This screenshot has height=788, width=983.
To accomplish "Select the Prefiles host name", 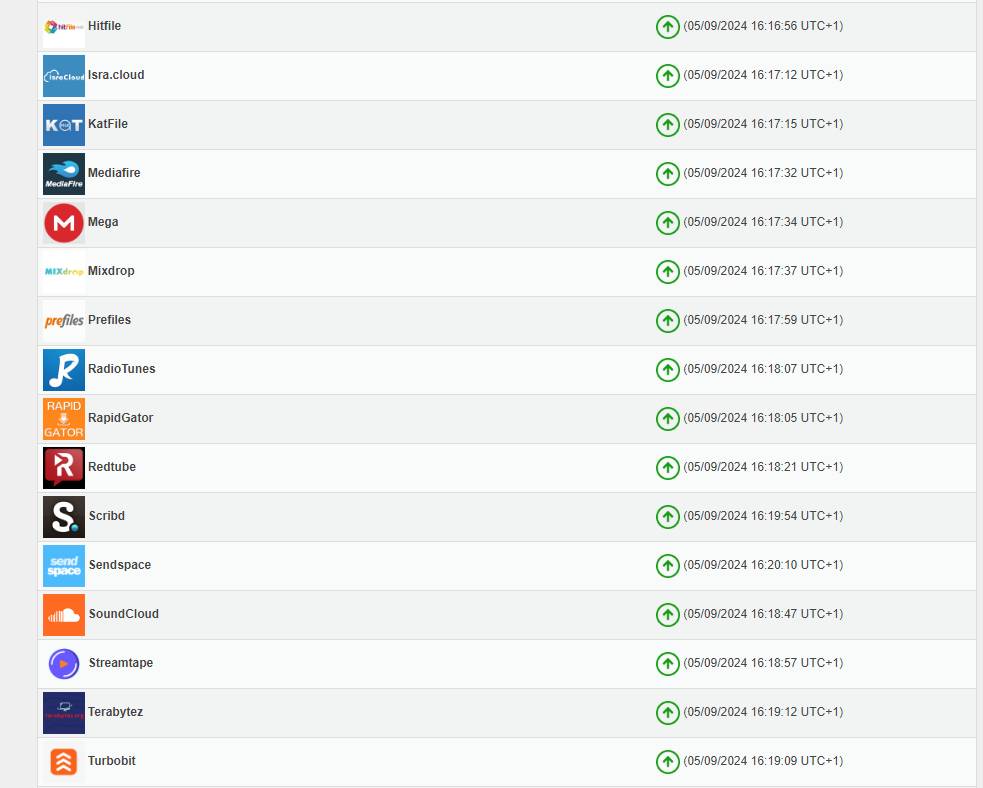I will coord(110,320).
